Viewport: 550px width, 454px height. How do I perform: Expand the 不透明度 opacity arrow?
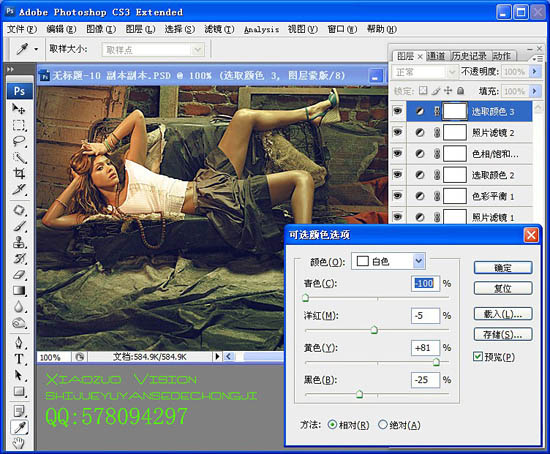[534, 72]
